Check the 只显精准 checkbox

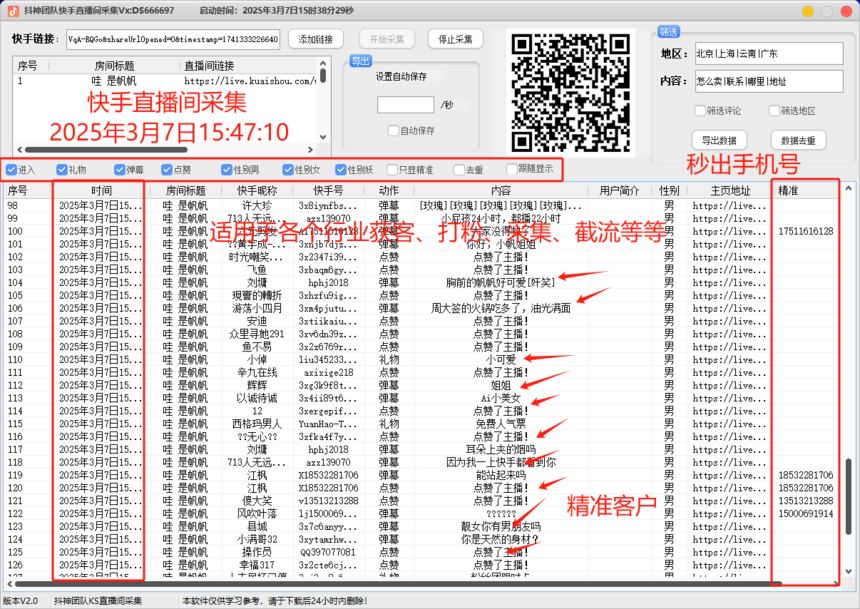coord(392,170)
